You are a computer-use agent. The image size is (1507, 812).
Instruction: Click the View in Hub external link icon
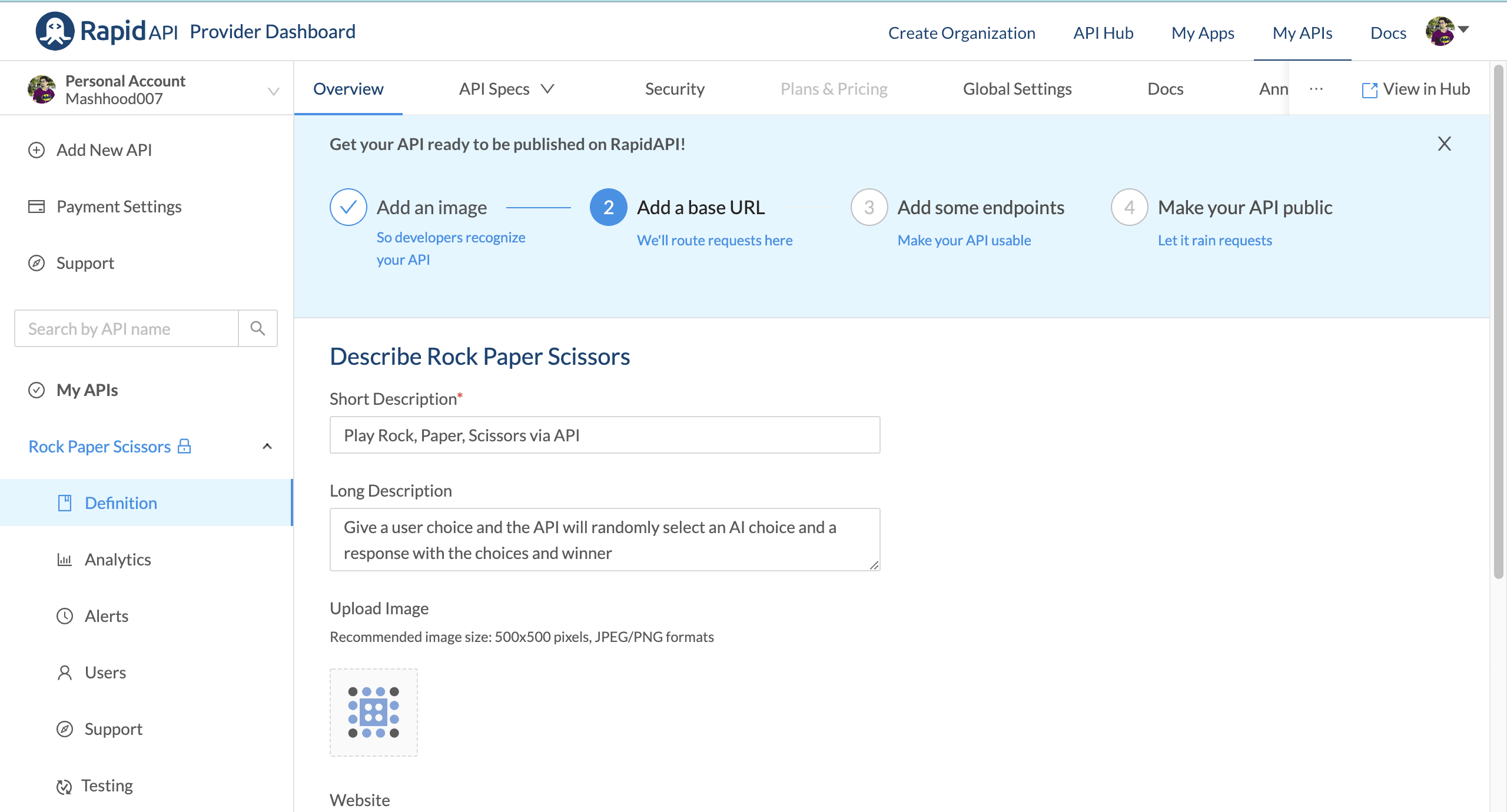[x=1369, y=90]
